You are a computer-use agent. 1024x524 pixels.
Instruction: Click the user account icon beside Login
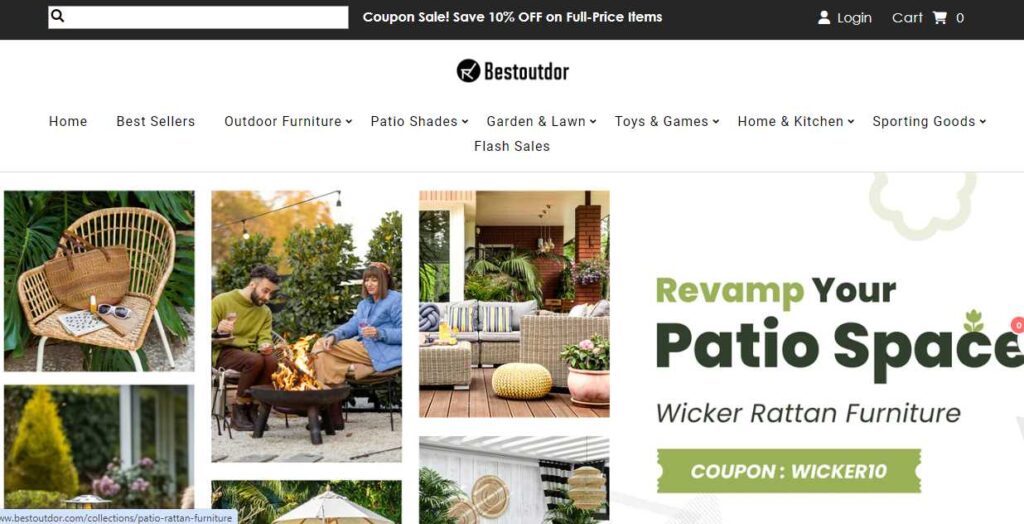click(x=824, y=18)
